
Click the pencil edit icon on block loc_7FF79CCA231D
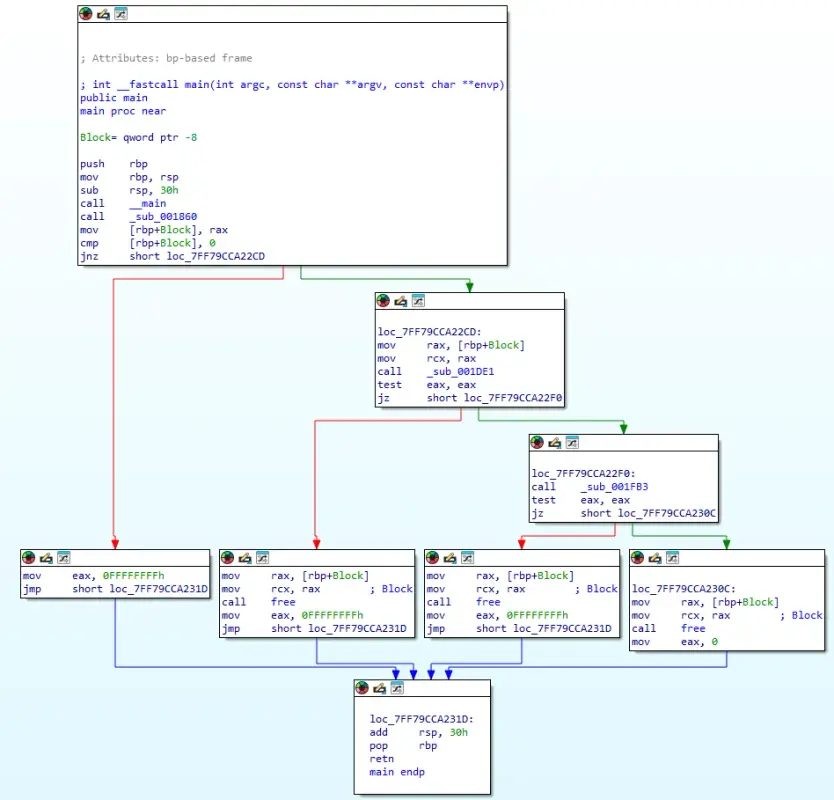click(x=379, y=688)
